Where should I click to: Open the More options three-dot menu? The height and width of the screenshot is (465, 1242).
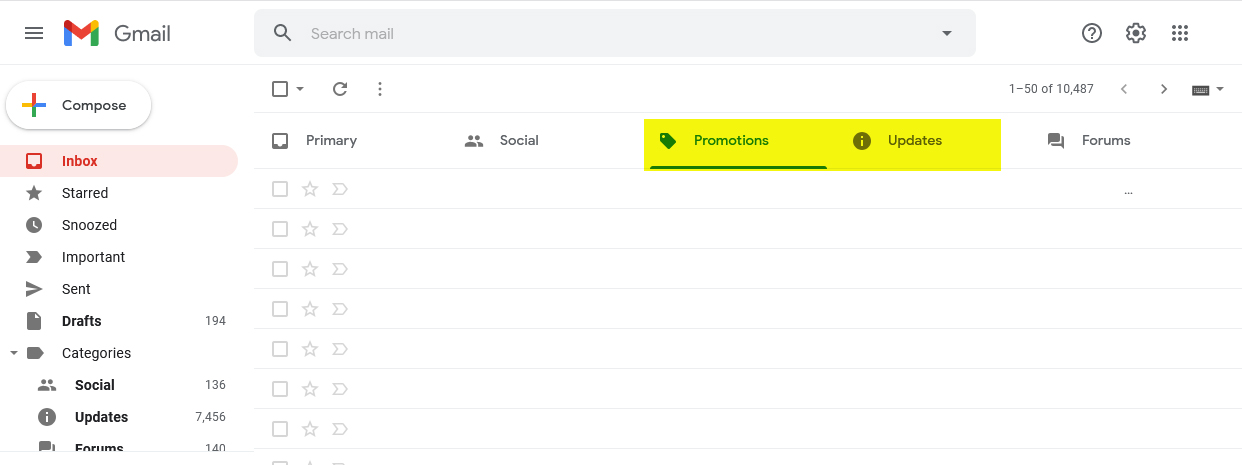point(380,89)
